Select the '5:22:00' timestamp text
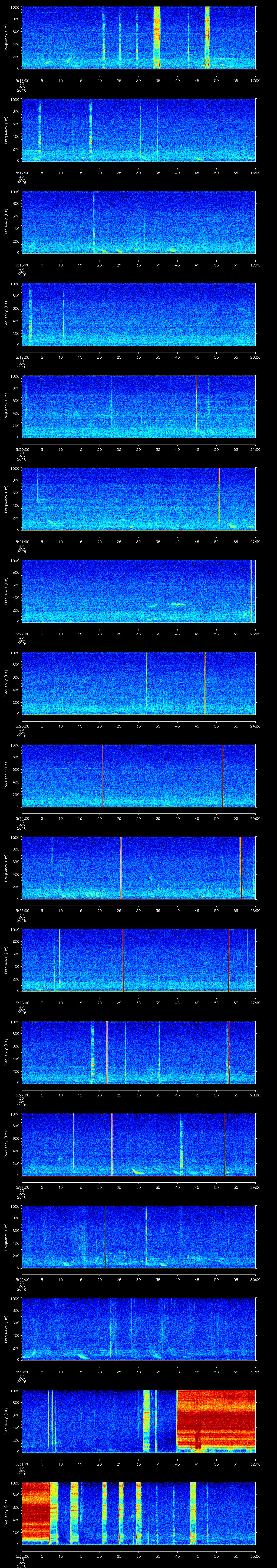The width and height of the screenshot is (277, 1568). click(x=22, y=634)
